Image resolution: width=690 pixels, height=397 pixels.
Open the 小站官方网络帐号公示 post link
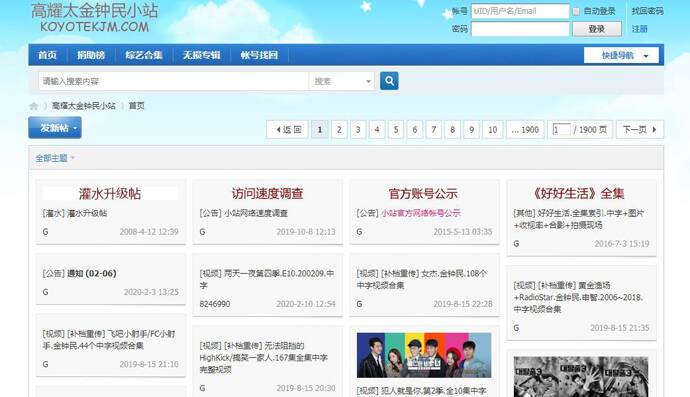(421, 213)
